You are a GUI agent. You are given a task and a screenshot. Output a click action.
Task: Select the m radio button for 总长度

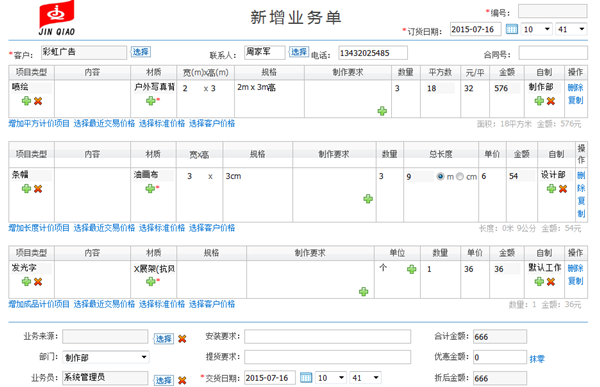point(440,176)
